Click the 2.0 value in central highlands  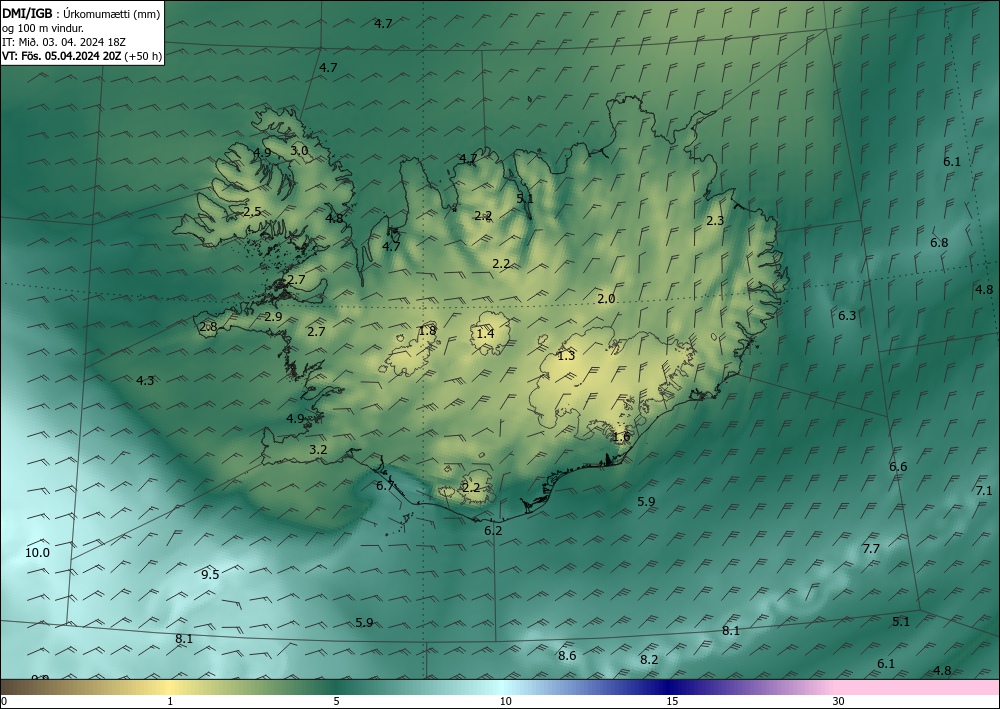[606, 298]
